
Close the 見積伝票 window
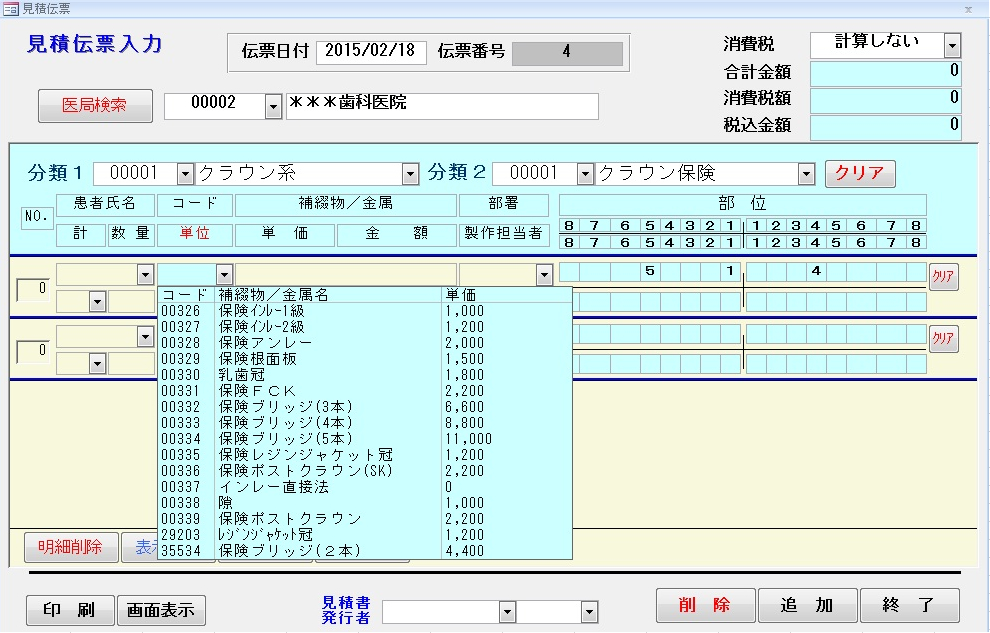pyautogui.click(x=967, y=8)
